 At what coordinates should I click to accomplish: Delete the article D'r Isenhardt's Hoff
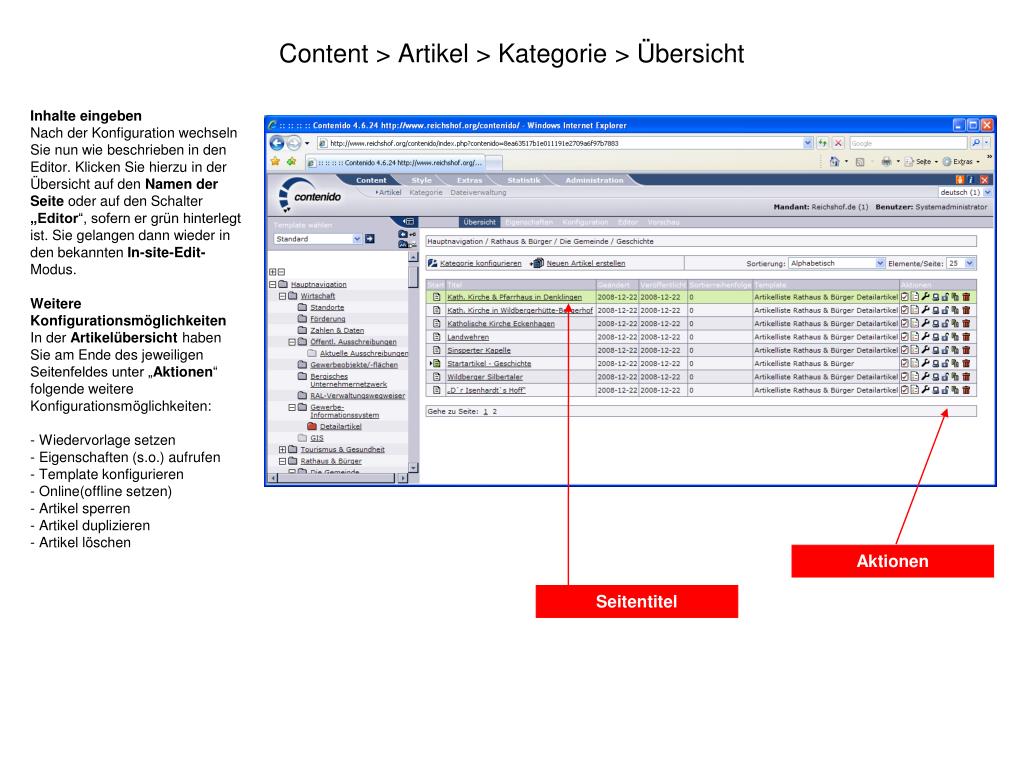point(966,390)
